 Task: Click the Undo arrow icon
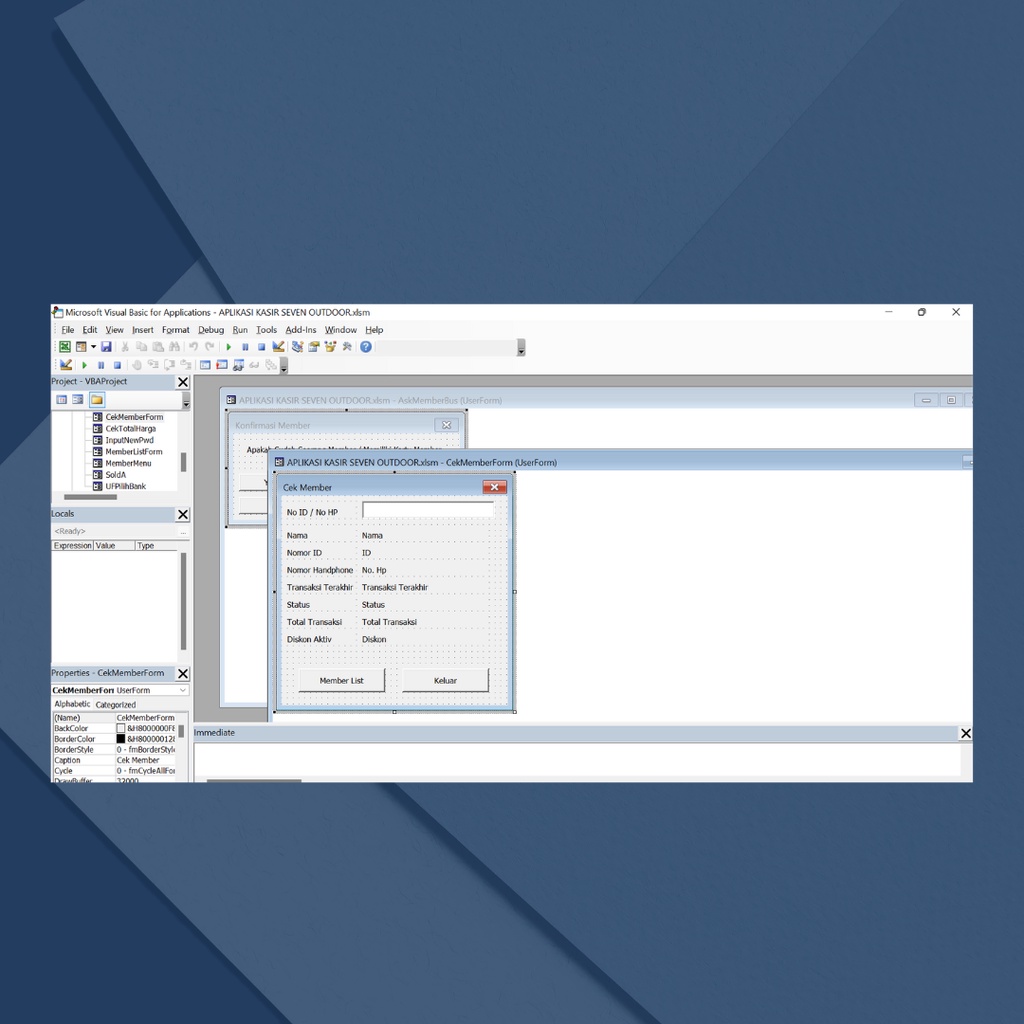coord(193,347)
